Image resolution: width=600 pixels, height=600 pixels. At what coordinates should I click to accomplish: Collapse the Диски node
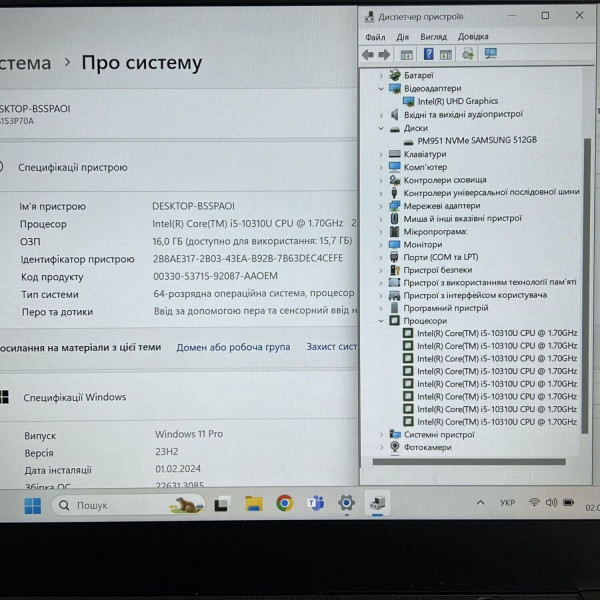(x=381, y=128)
